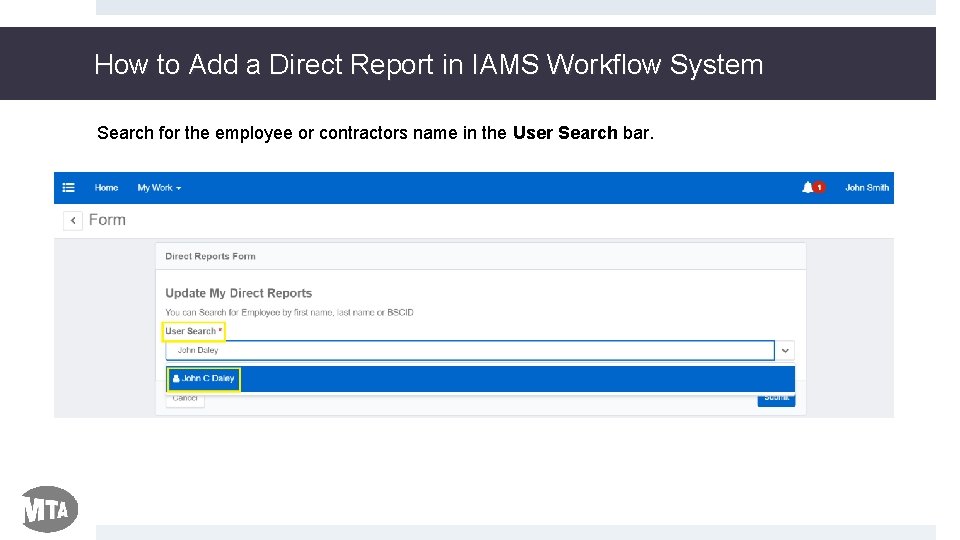
Task: Click the User Search field label
Action: tap(193, 331)
